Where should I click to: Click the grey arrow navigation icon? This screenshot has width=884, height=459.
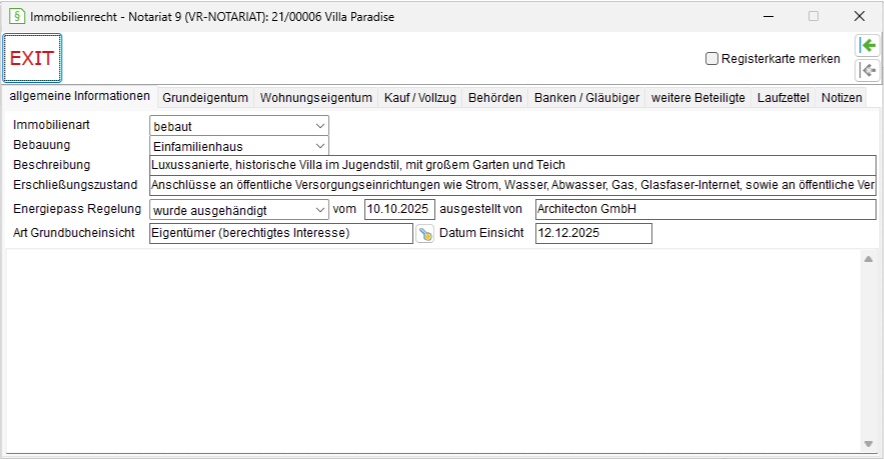868,70
